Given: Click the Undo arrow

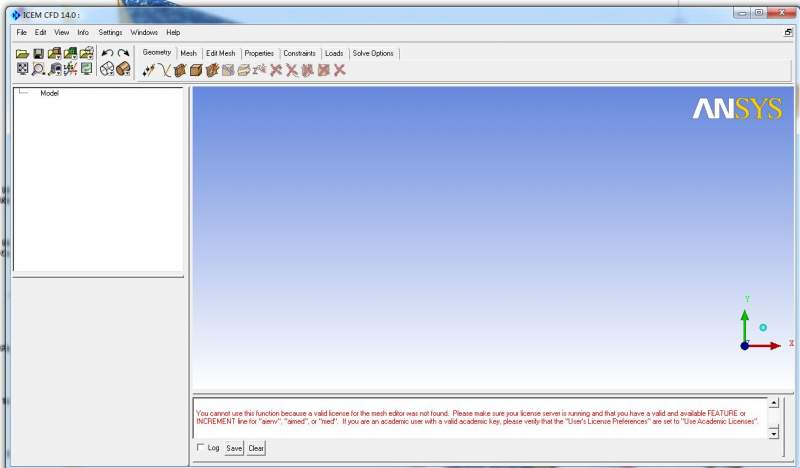Looking at the screenshot, I should [107, 53].
